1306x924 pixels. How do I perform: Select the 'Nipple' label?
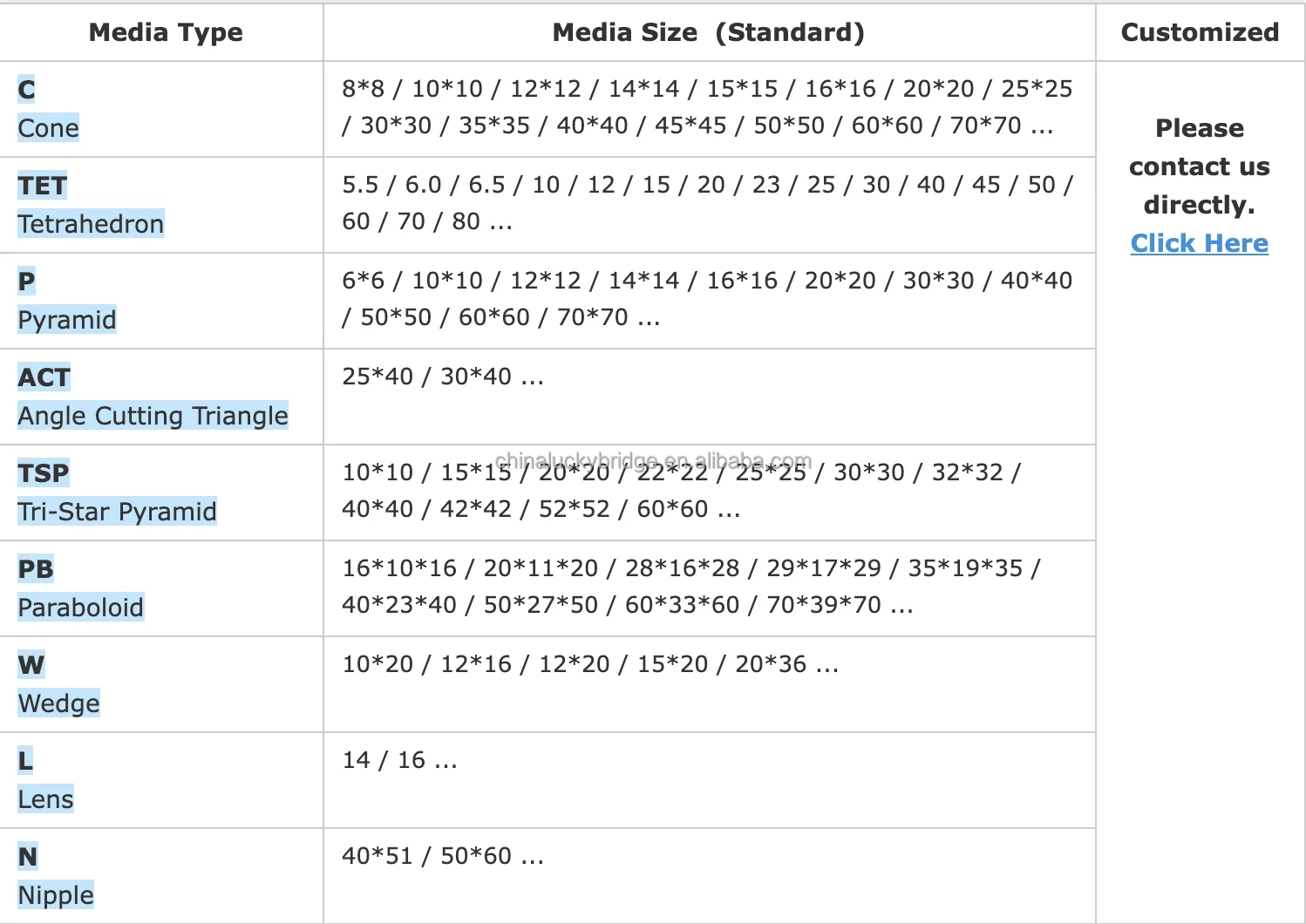[x=56, y=895]
